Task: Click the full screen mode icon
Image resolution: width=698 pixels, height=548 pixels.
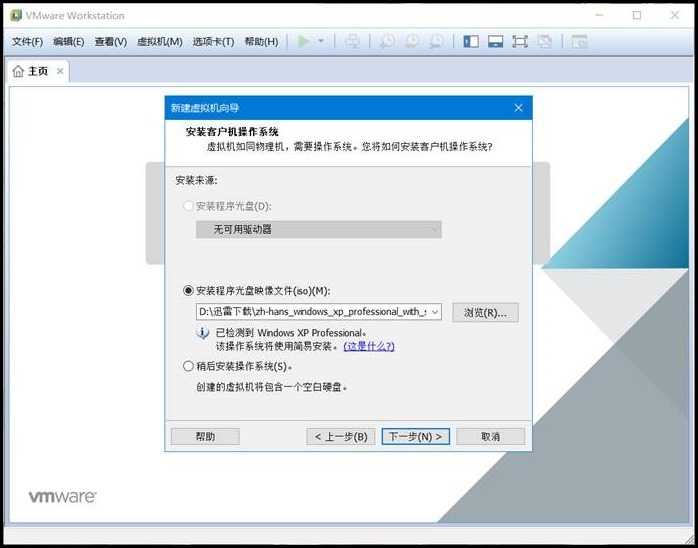Action: point(519,41)
